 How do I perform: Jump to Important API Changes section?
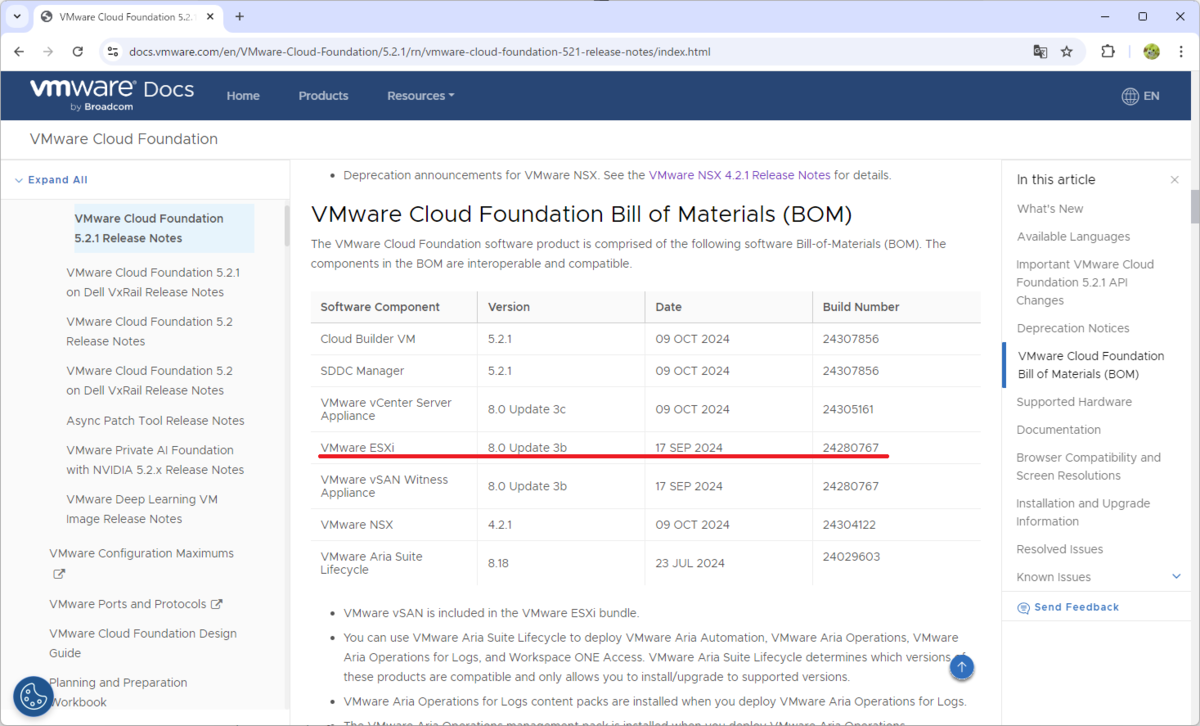coord(1085,282)
